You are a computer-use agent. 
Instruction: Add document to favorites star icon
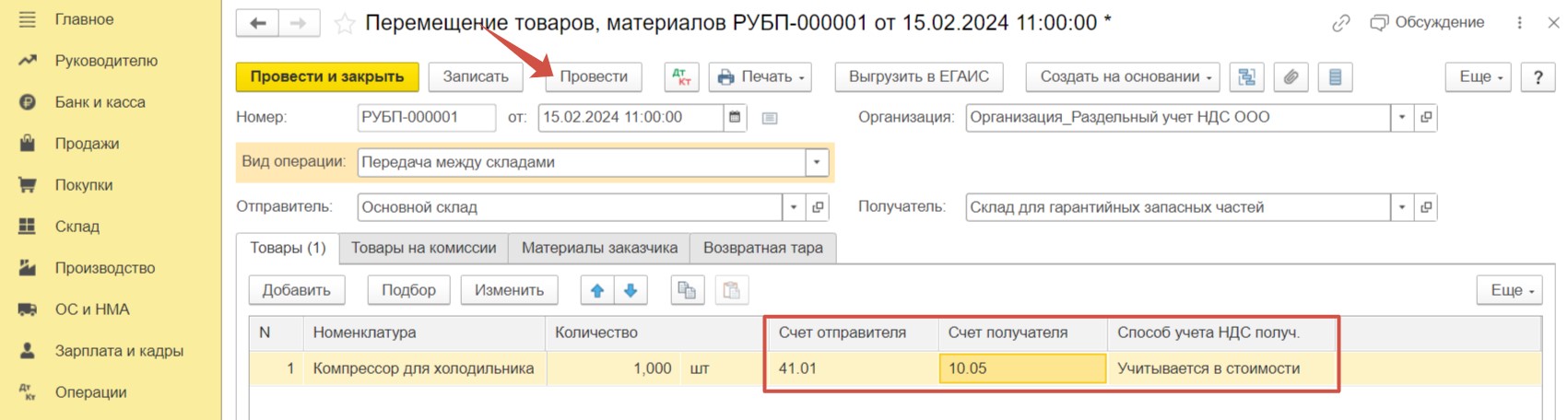pyautogui.click(x=344, y=24)
